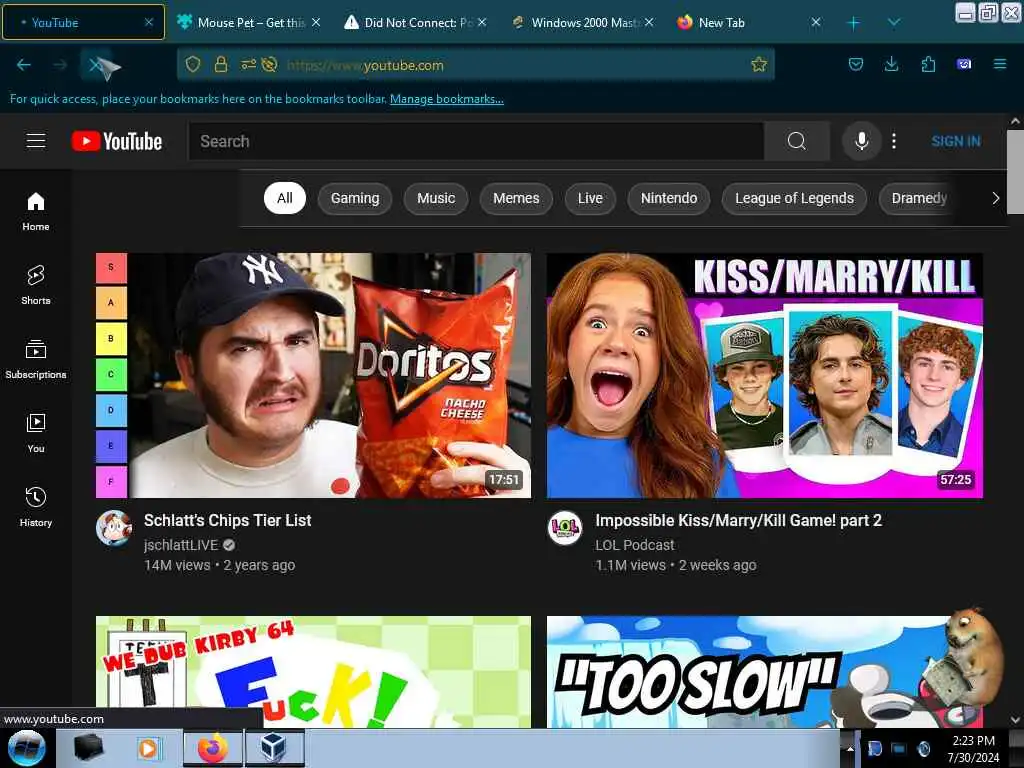Bookmark this page with star icon
This screenshot has width=1024, height=768.
758,64
